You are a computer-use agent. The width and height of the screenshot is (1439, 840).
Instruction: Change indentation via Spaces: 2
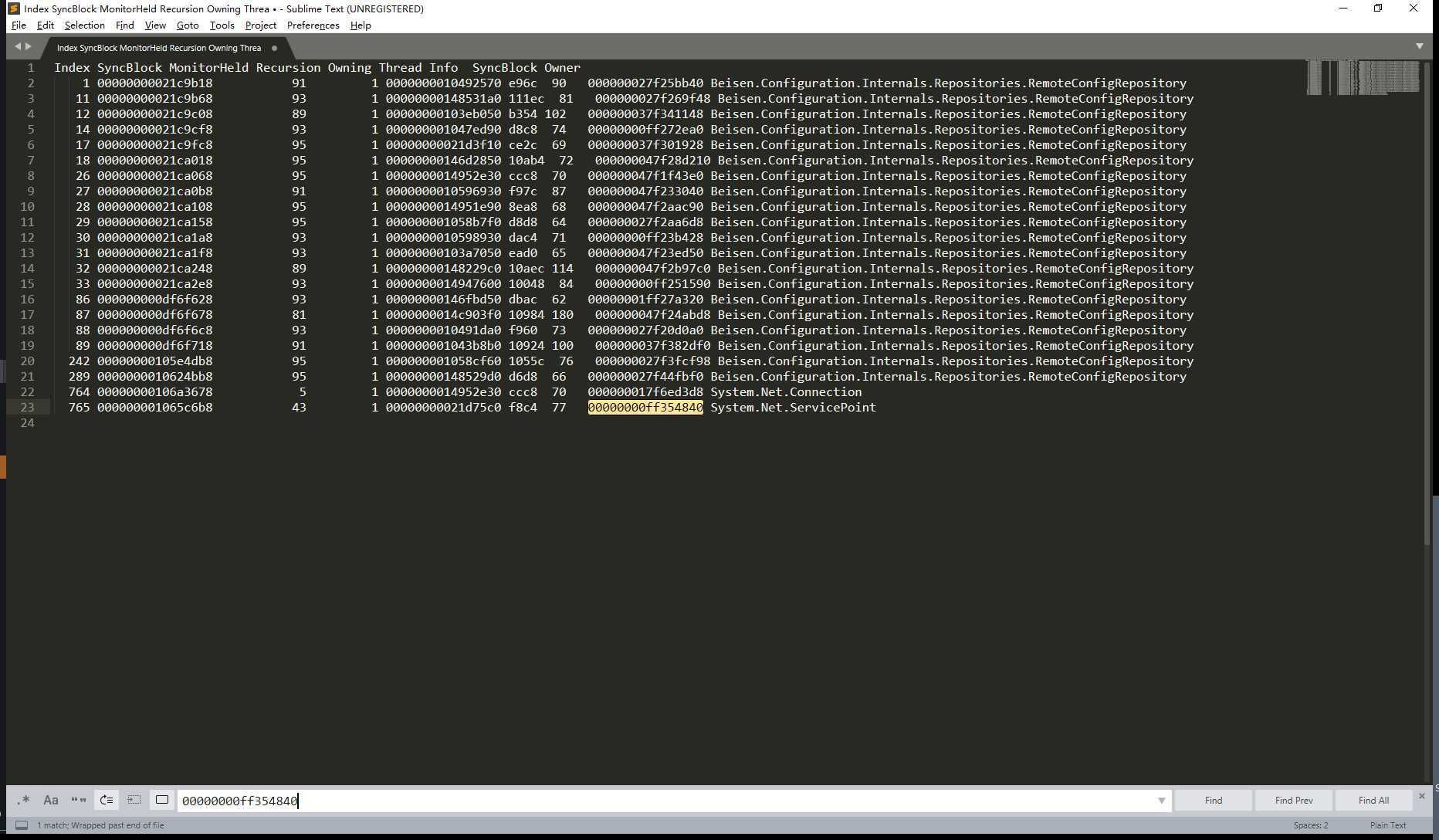tap(1311, 825)
